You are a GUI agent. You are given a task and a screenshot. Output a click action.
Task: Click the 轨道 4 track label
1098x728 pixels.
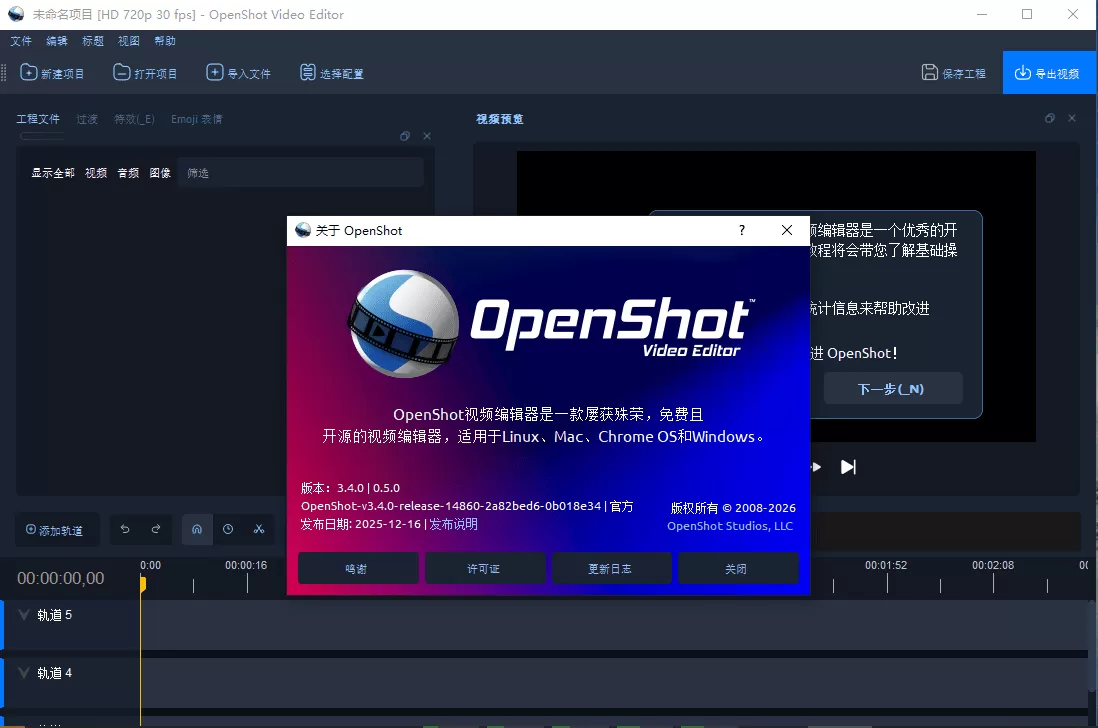coord(55,673)
